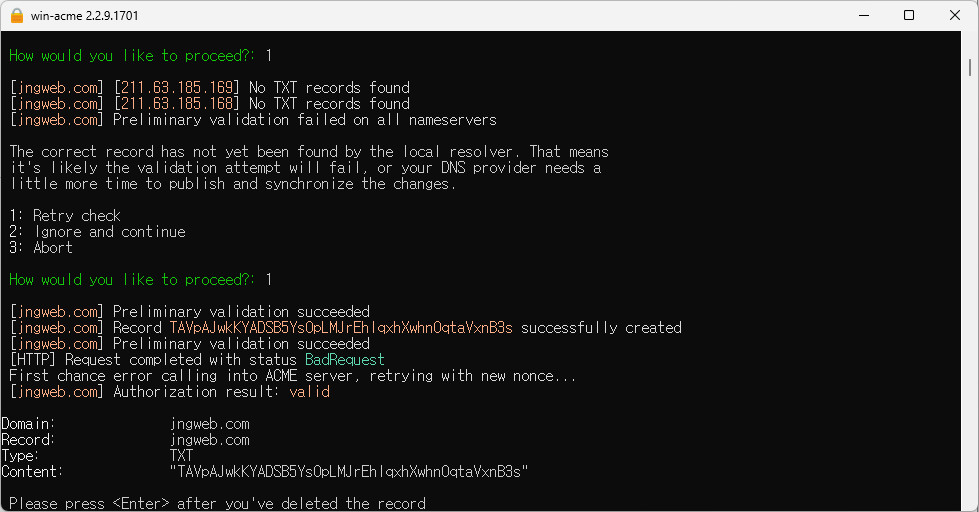Image resolution: width=979 pixels, height=512 pixels.
Task: Click the '1: Retry check' option line
Action: (65, 215)
